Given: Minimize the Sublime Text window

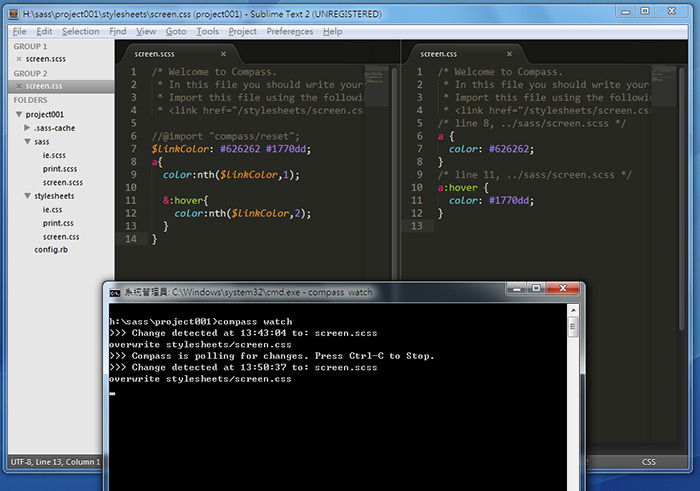Looking at the screenshot, I should (x=626, y=11).
